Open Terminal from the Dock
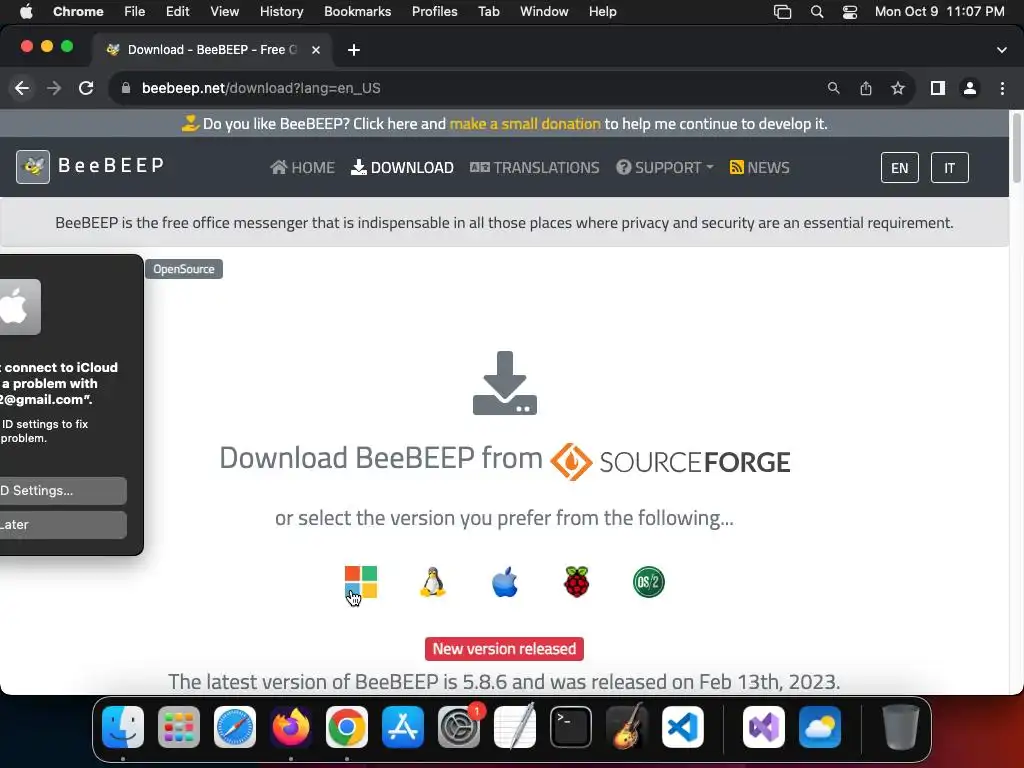1024x768 pixels. pyautogui.click(x=571, y=727)
